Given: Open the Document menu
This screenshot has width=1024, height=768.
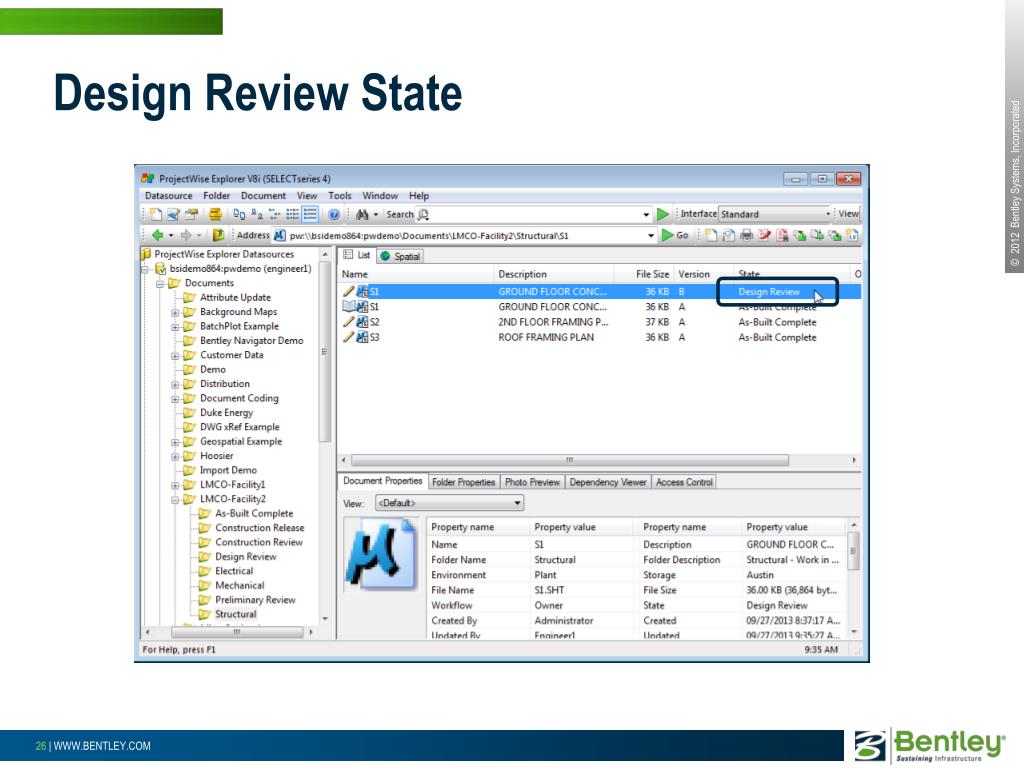Looking at the screenshot, I should pos(263,195).
